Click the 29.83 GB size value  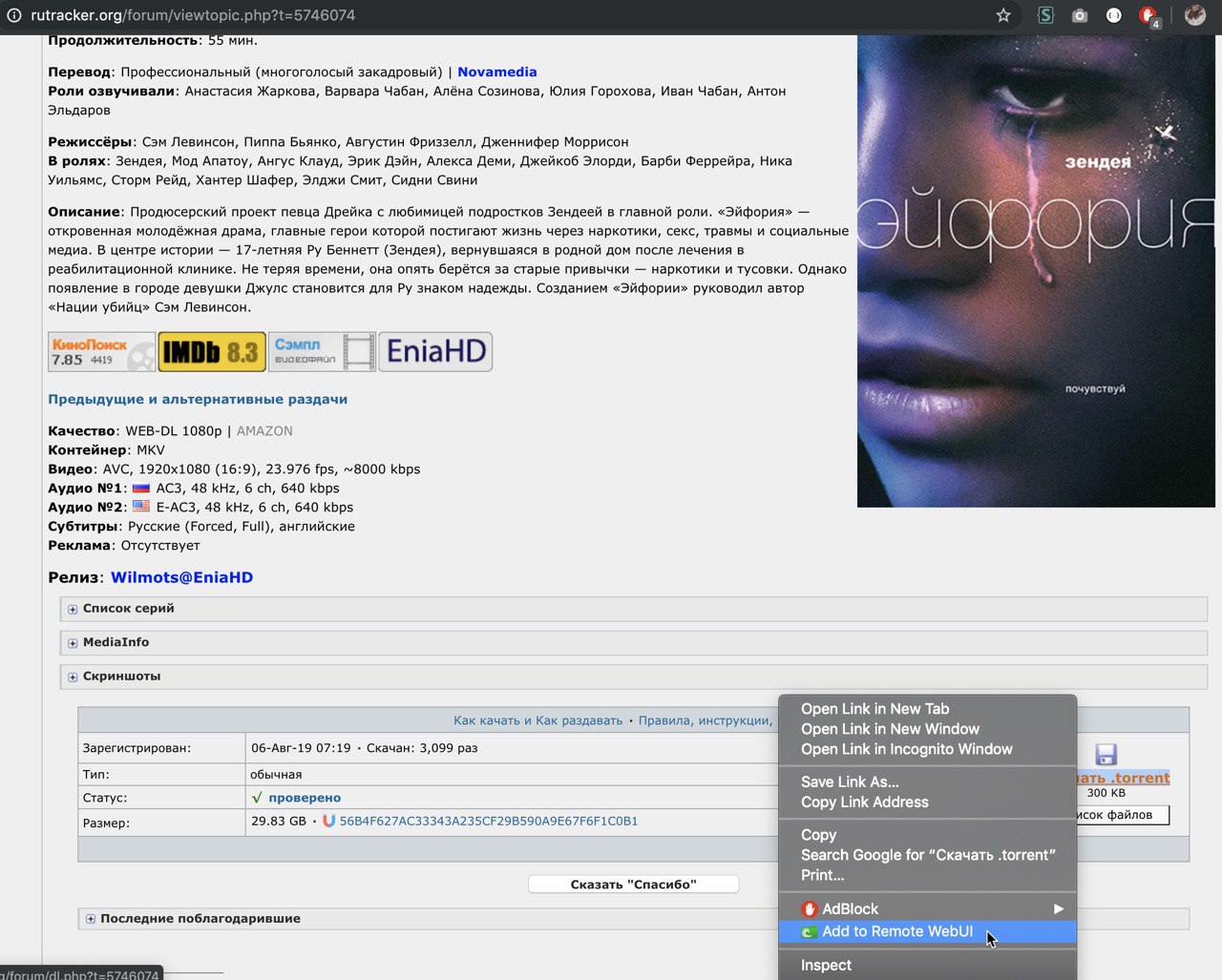click(279, 821)
